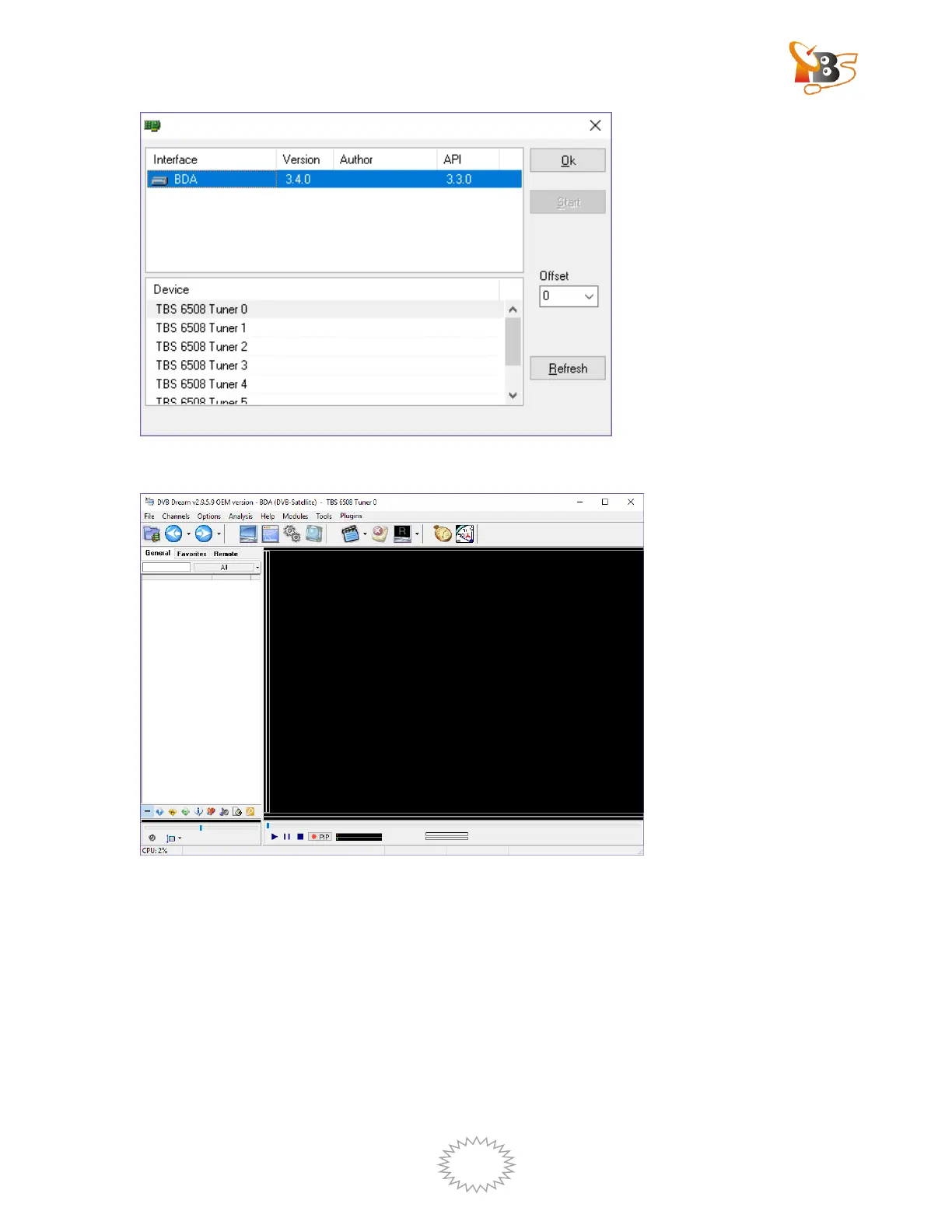Click the monitor screen icon in toolbar
952x1232 pixels.
click(248, 534)
